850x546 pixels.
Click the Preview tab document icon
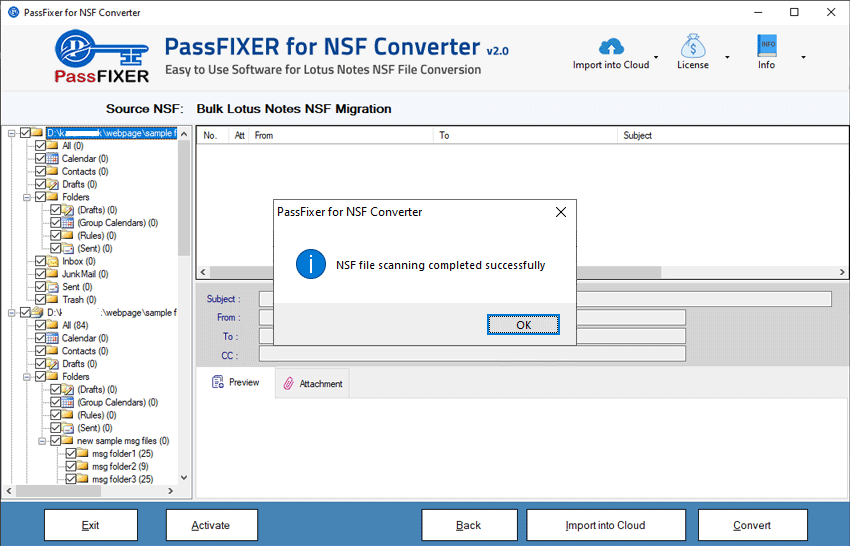pyautogui.click(x=217, y=382)
